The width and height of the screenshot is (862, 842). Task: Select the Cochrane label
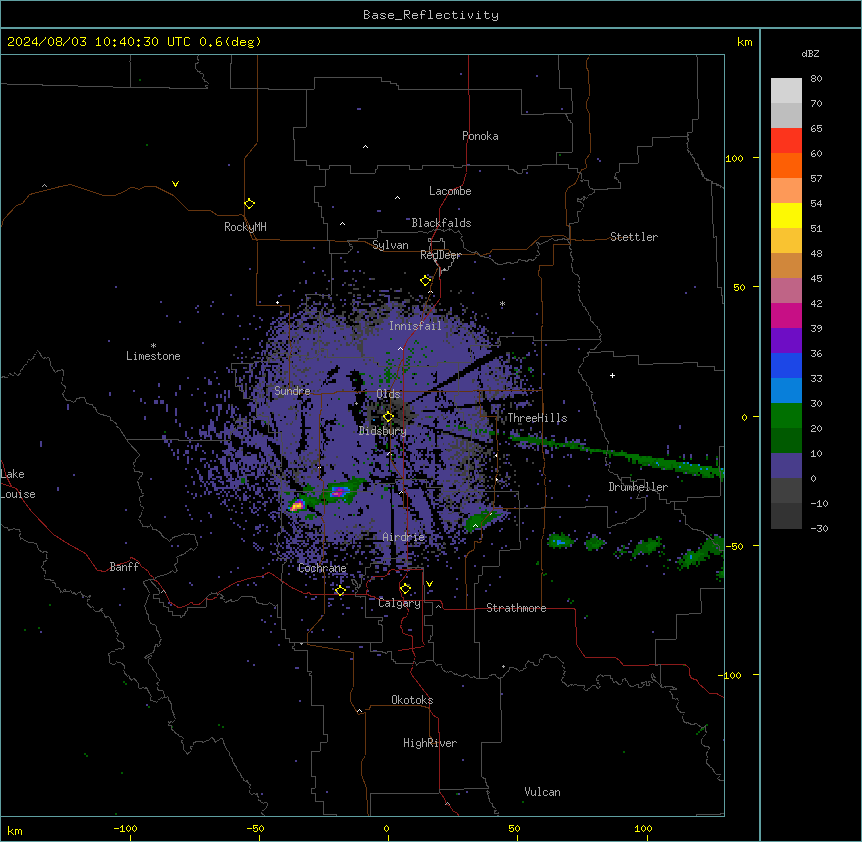click(x=322, y=568)
